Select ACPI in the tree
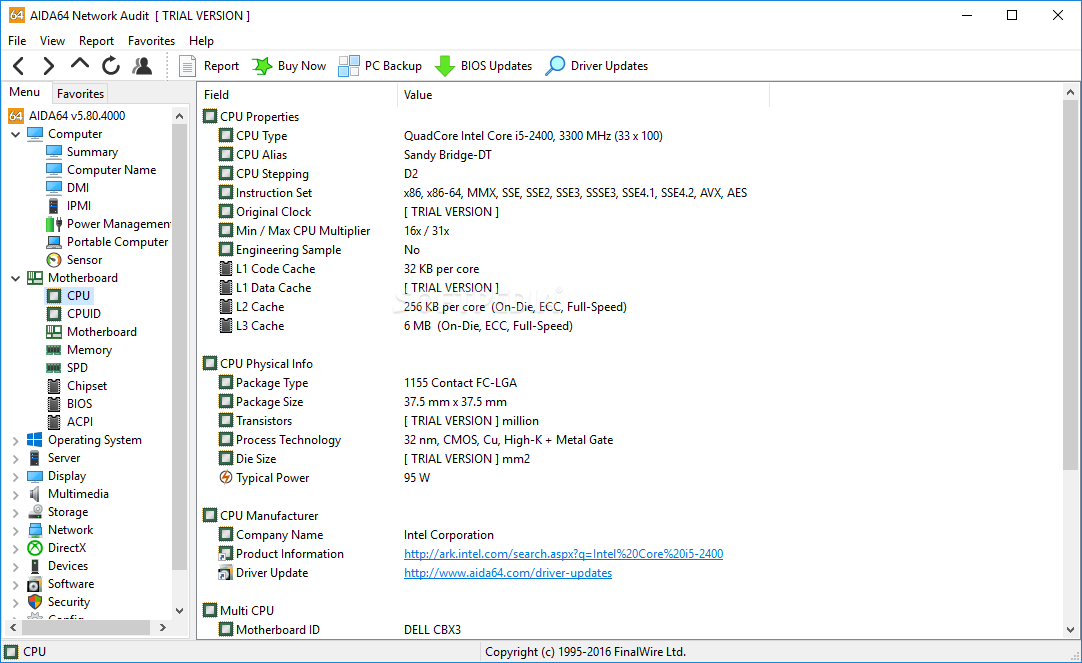The image size is (1082, 663). (x=79, y=422)
